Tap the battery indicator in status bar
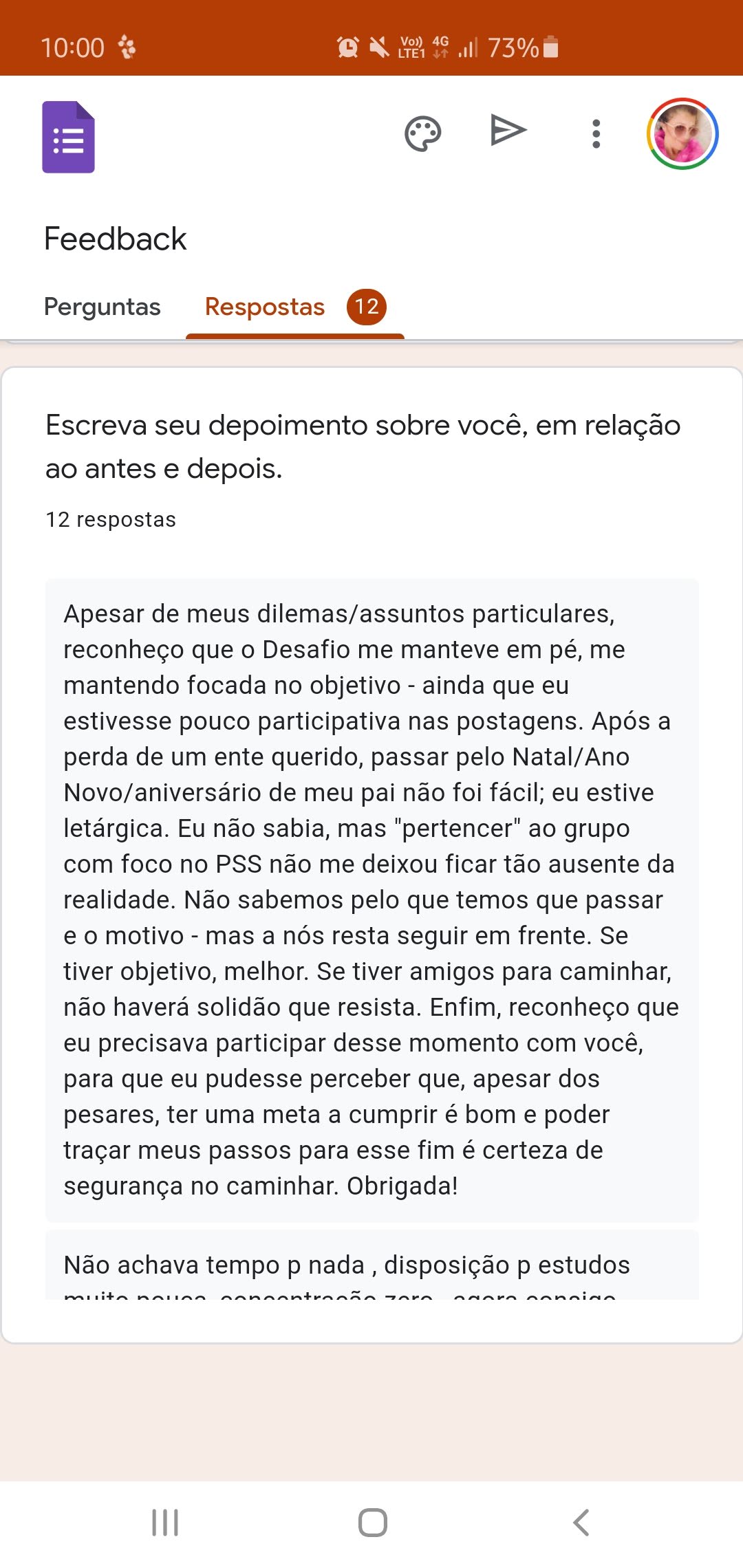The image size is (743, 1568). point(550,47)
